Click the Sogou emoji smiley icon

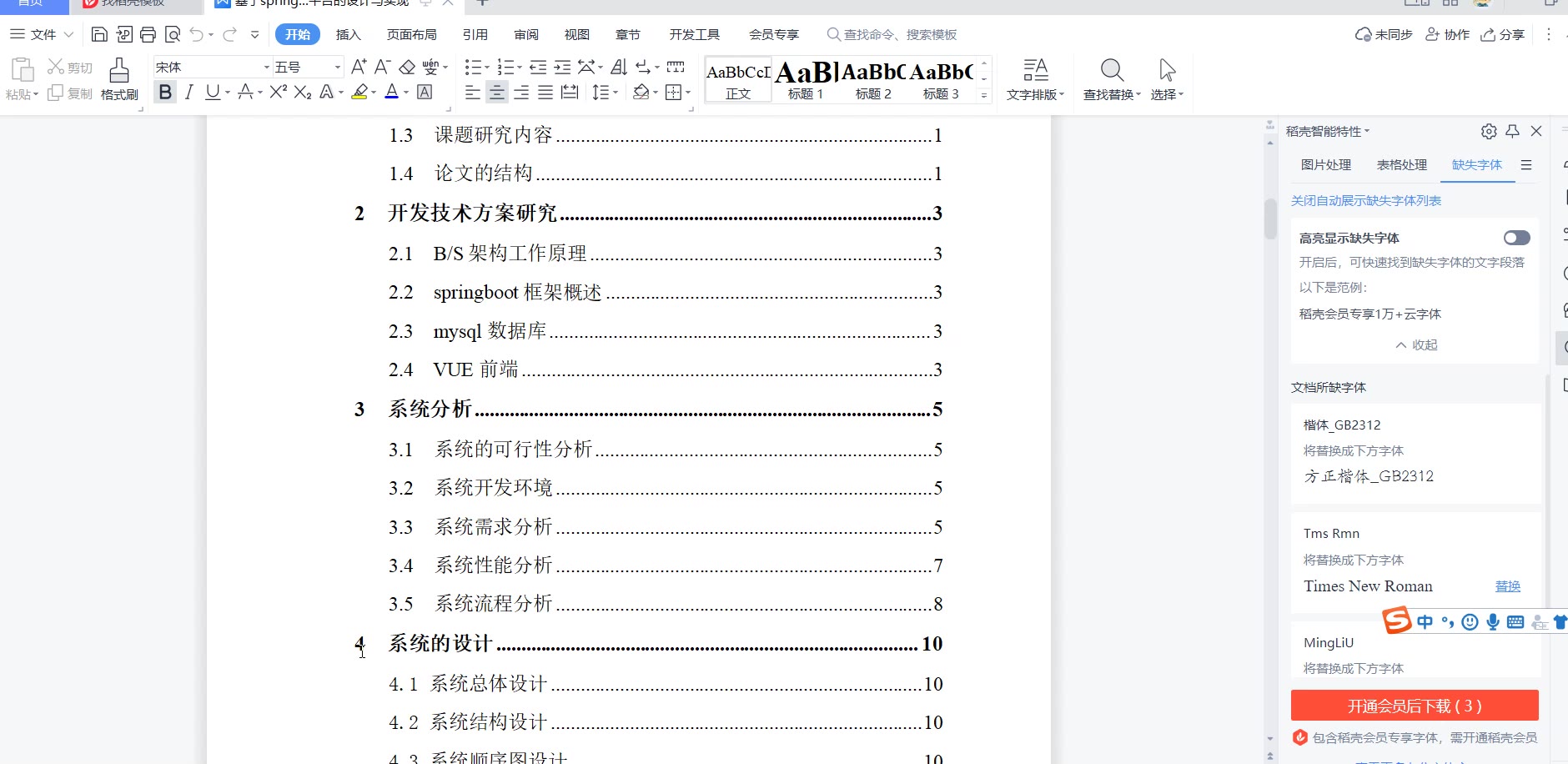[x=1470, y=622]
